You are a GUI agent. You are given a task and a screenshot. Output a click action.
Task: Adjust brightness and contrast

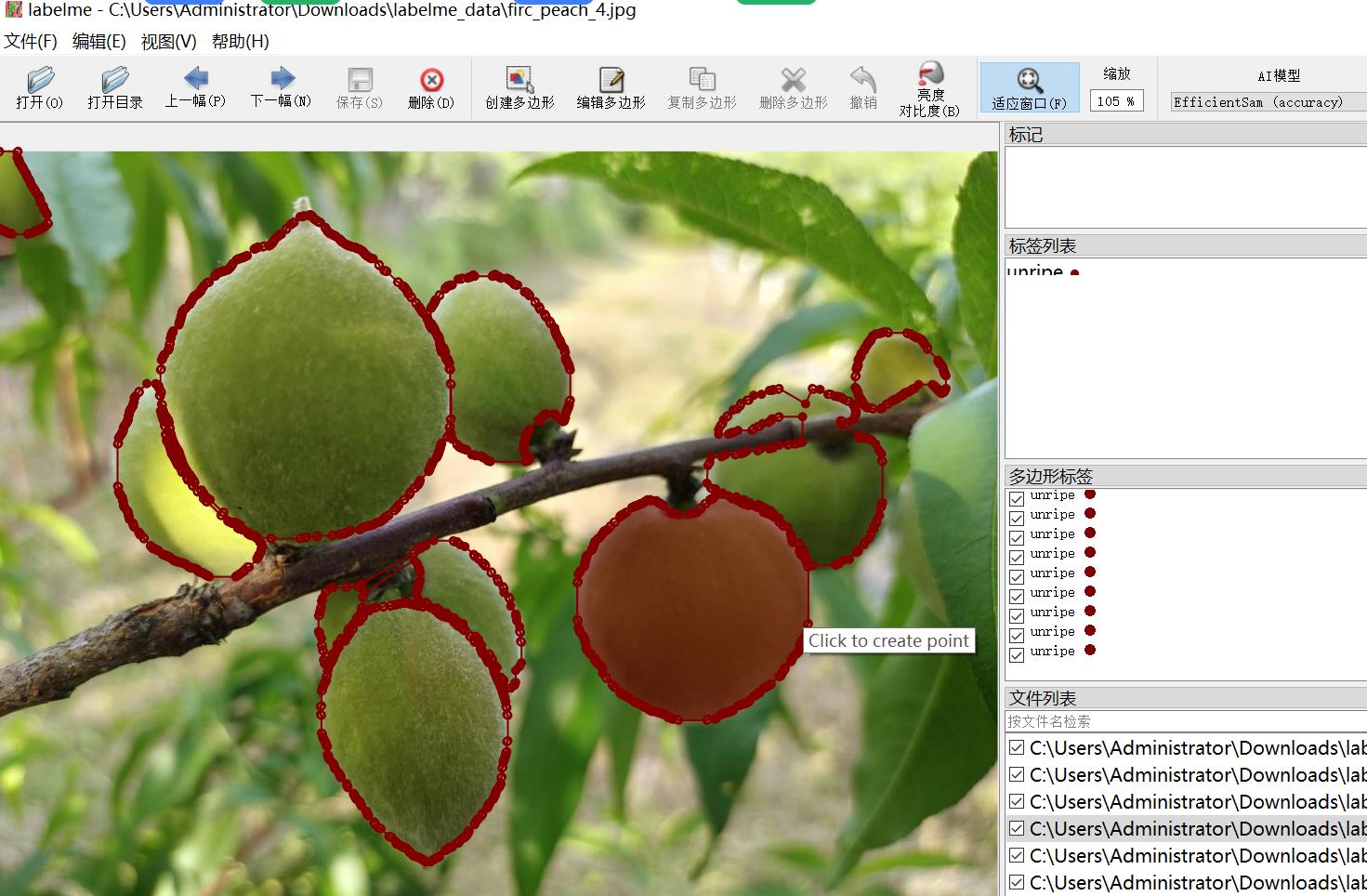(929, 88)
